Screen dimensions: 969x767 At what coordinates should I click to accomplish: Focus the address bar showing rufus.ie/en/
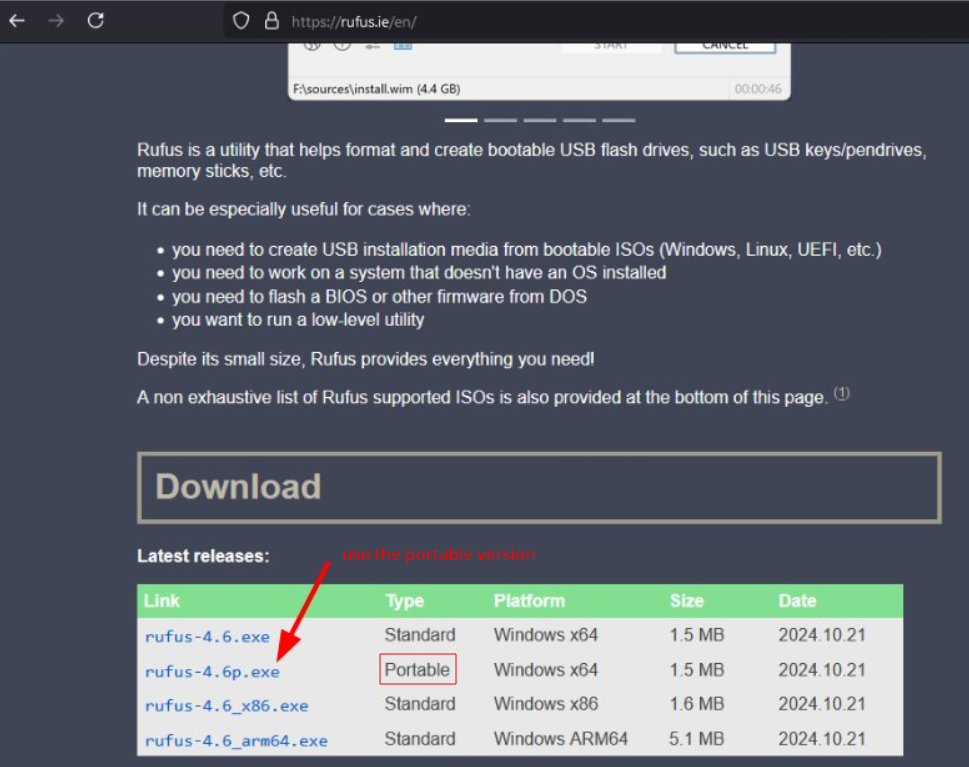coord(600,20)
